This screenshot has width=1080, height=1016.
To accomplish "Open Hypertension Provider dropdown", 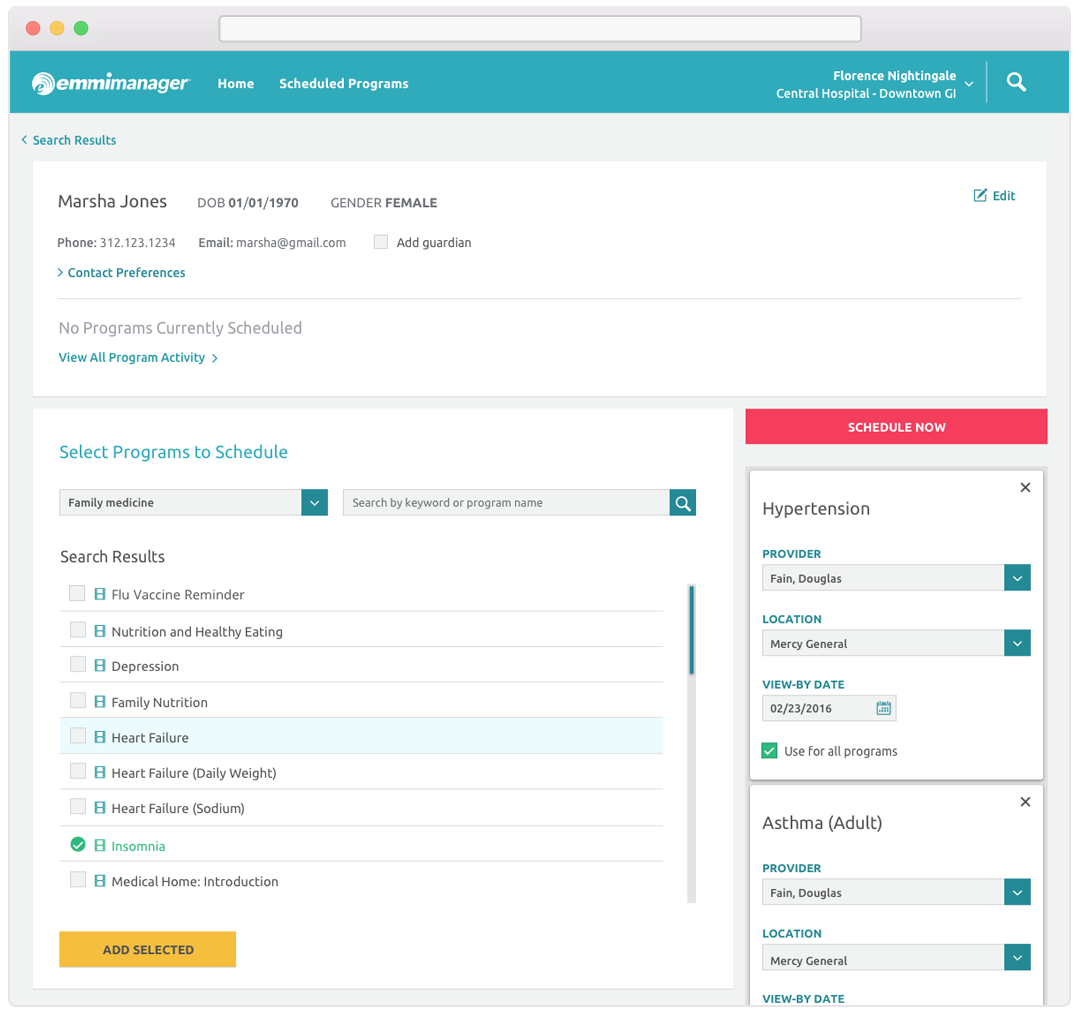I will point(1017,578).
